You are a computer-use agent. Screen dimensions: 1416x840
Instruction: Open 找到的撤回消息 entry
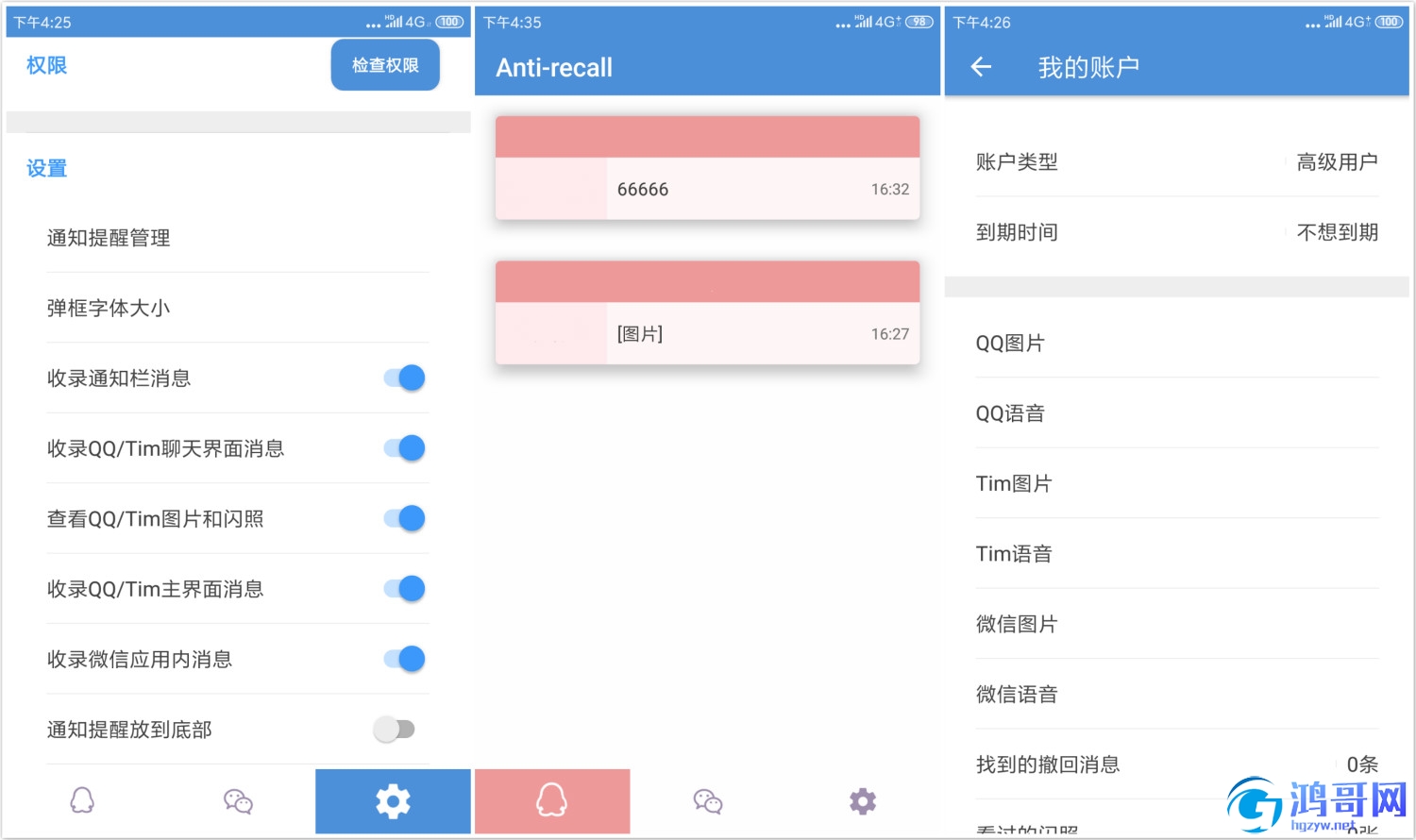click(x=1177, y=764)
